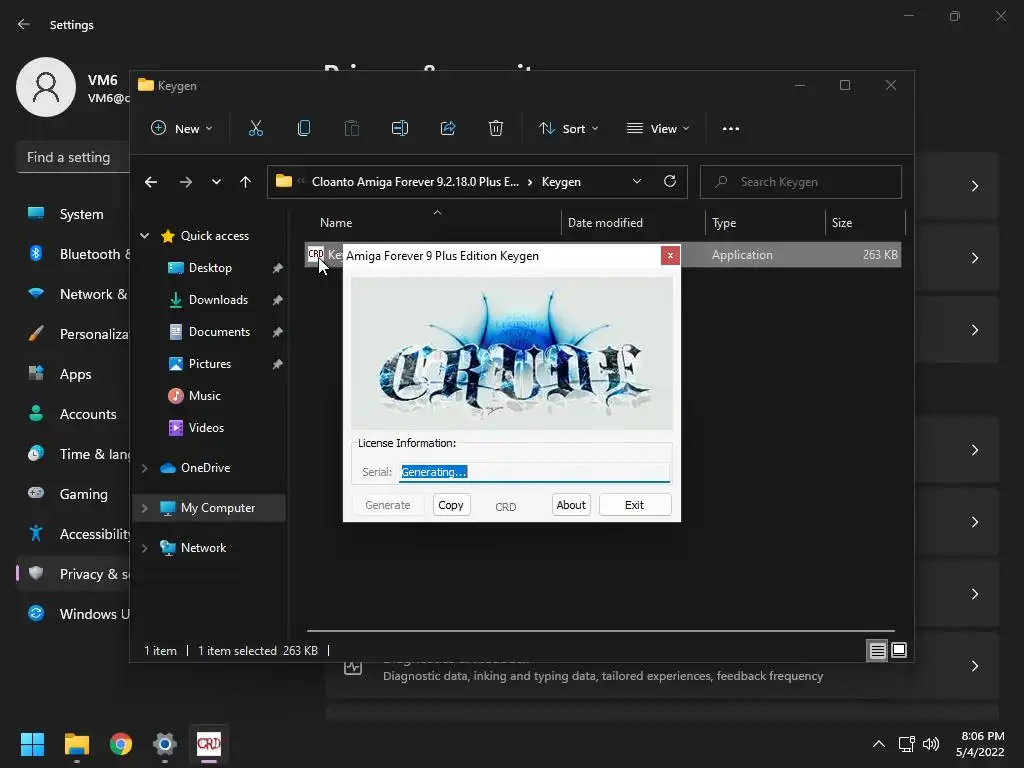The width and height of the screenshot is (1024, 768).
Task: Expand the OneDrive tree node
Action: click(144, 468)
